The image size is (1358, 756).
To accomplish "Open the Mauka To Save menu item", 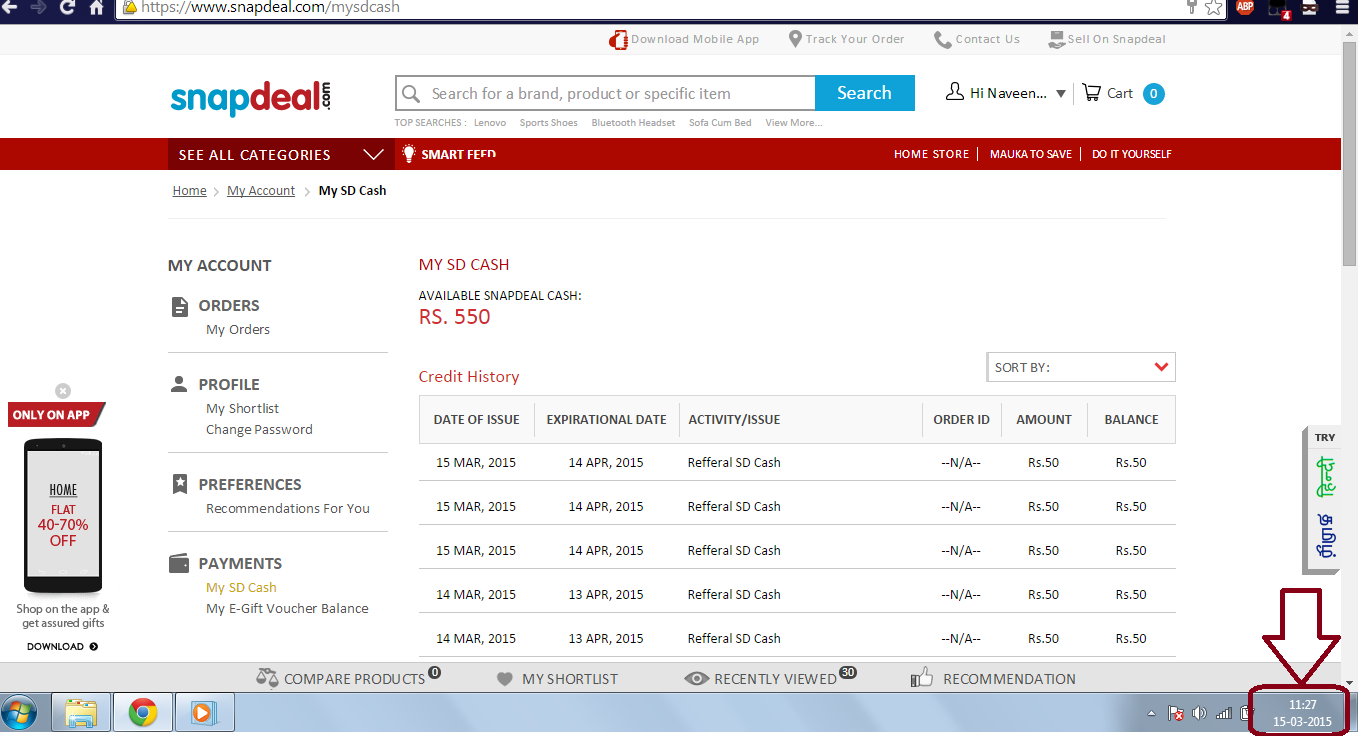I will tap(1031, 154).
